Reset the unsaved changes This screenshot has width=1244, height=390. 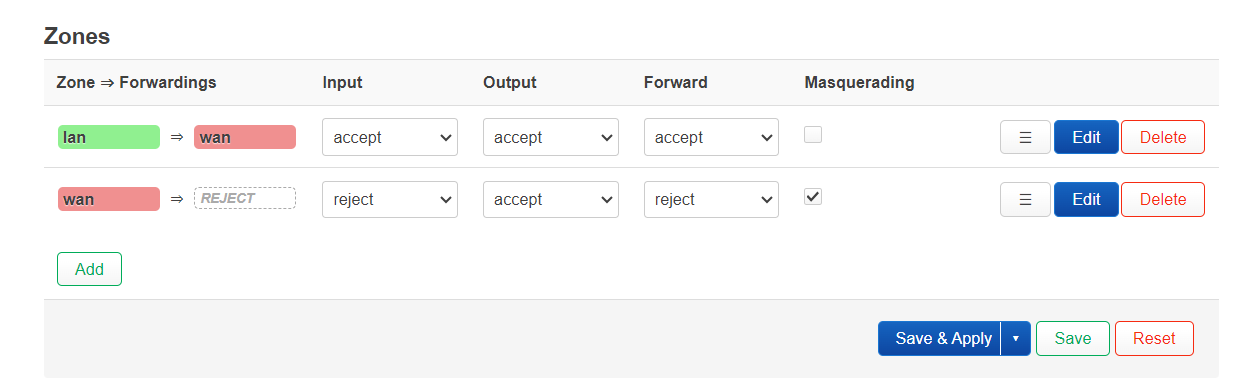point(1154,338)
